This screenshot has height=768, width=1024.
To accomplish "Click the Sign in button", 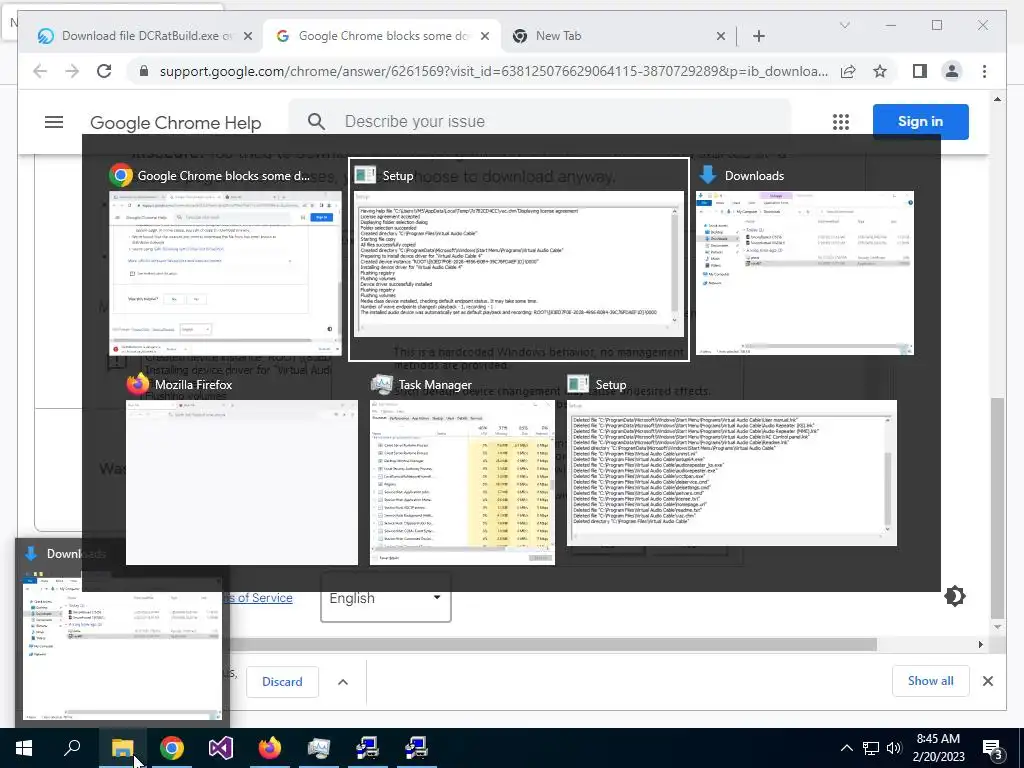I will pyautogui.click(x=920, y=121).
